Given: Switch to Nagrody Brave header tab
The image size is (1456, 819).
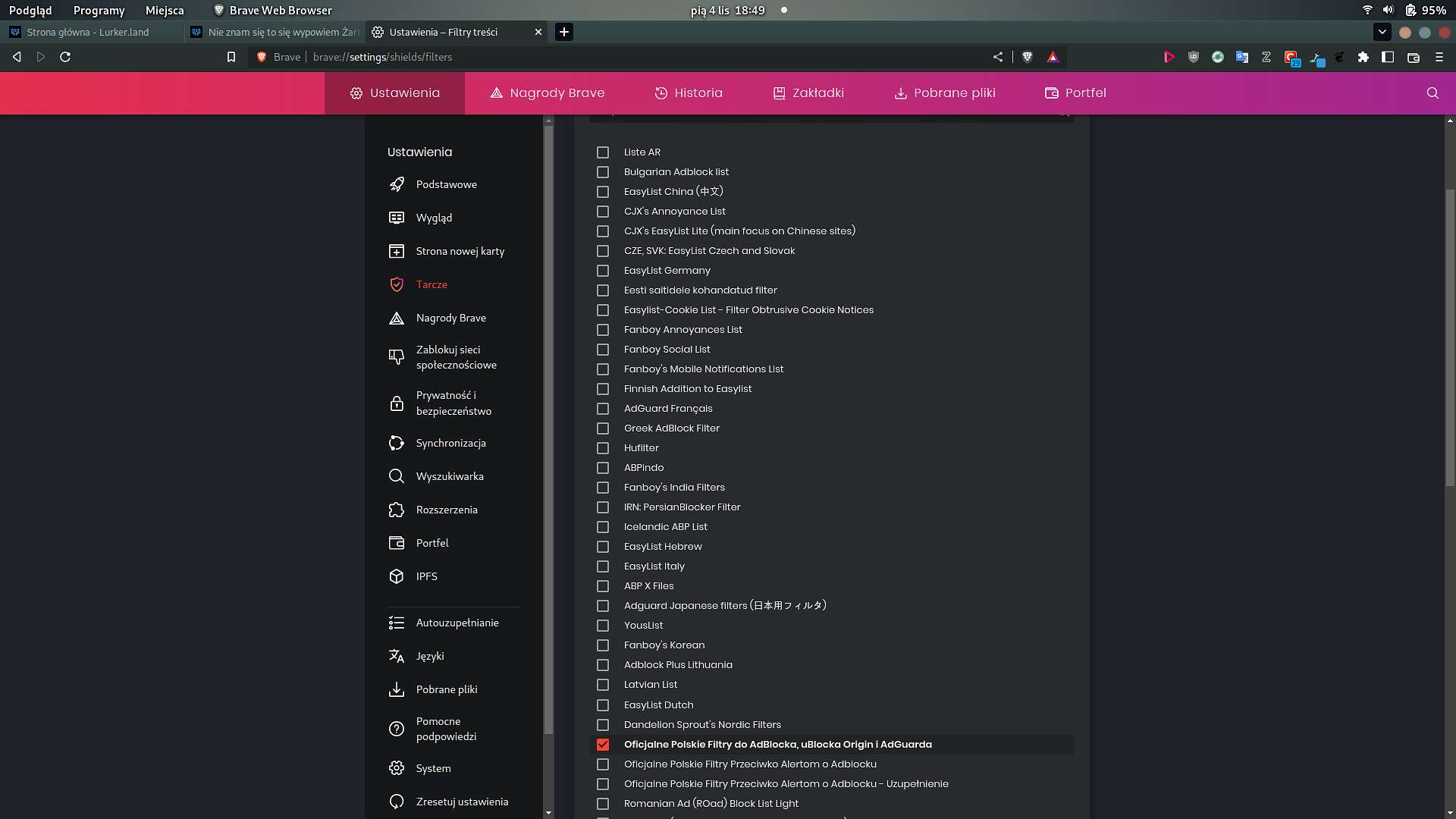Looking at the screenshot, I should point(547,93).
